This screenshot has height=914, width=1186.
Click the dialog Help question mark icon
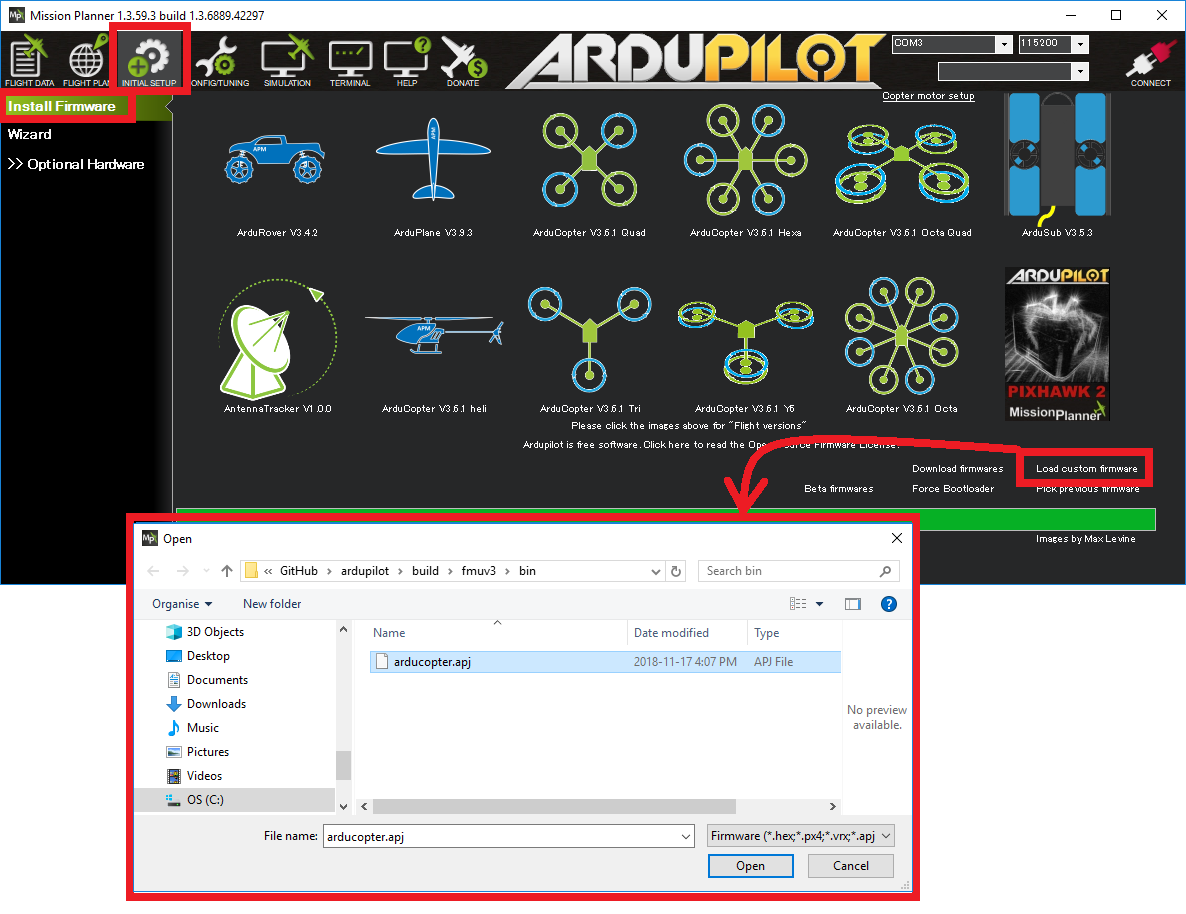(888, 604)
